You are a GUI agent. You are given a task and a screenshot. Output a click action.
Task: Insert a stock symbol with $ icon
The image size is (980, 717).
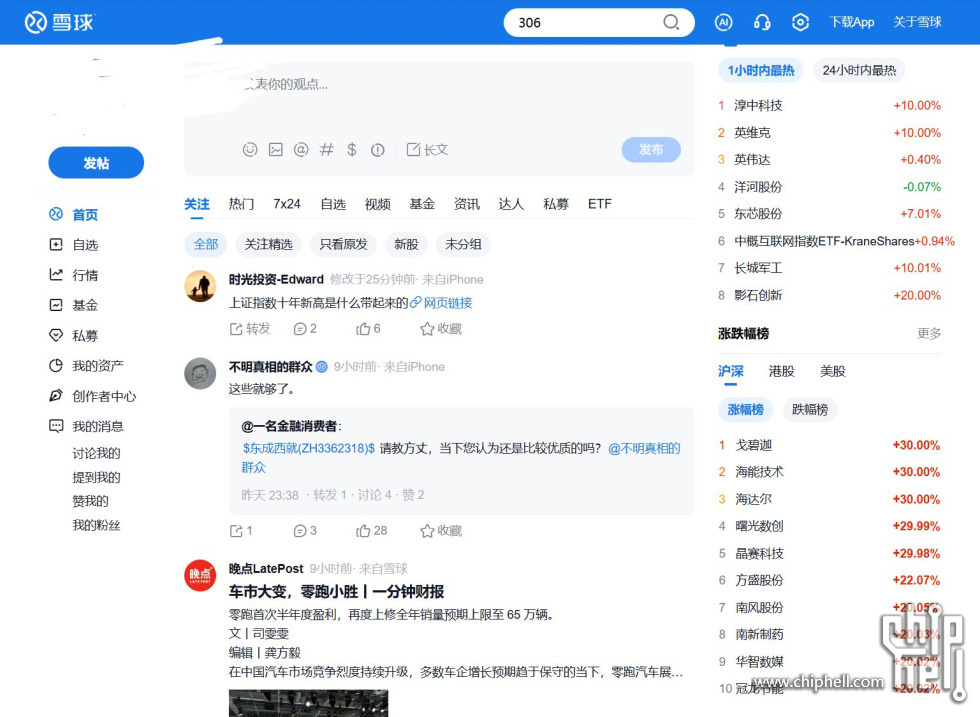click(x=352, y=149)
